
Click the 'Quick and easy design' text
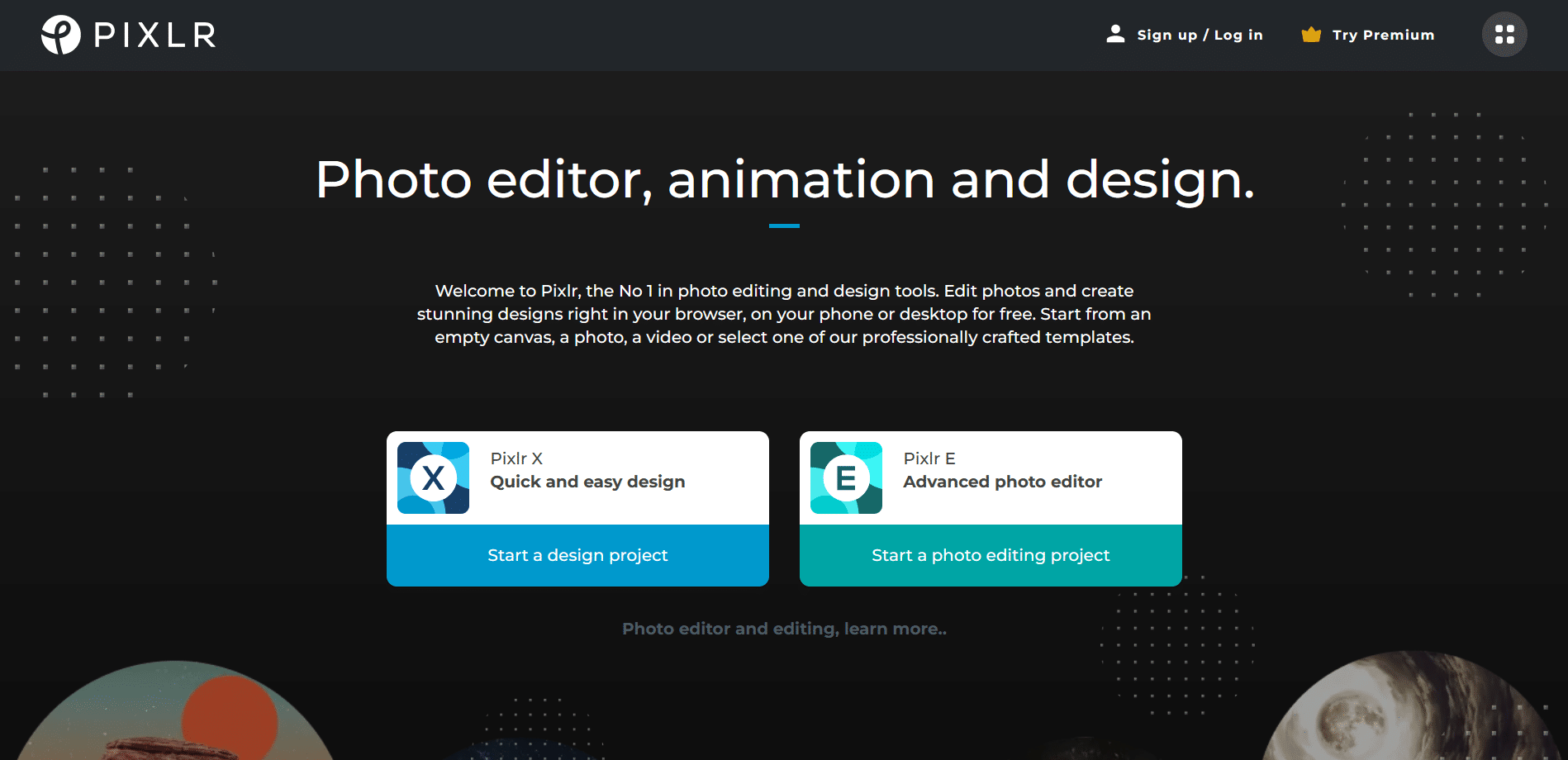587,482
